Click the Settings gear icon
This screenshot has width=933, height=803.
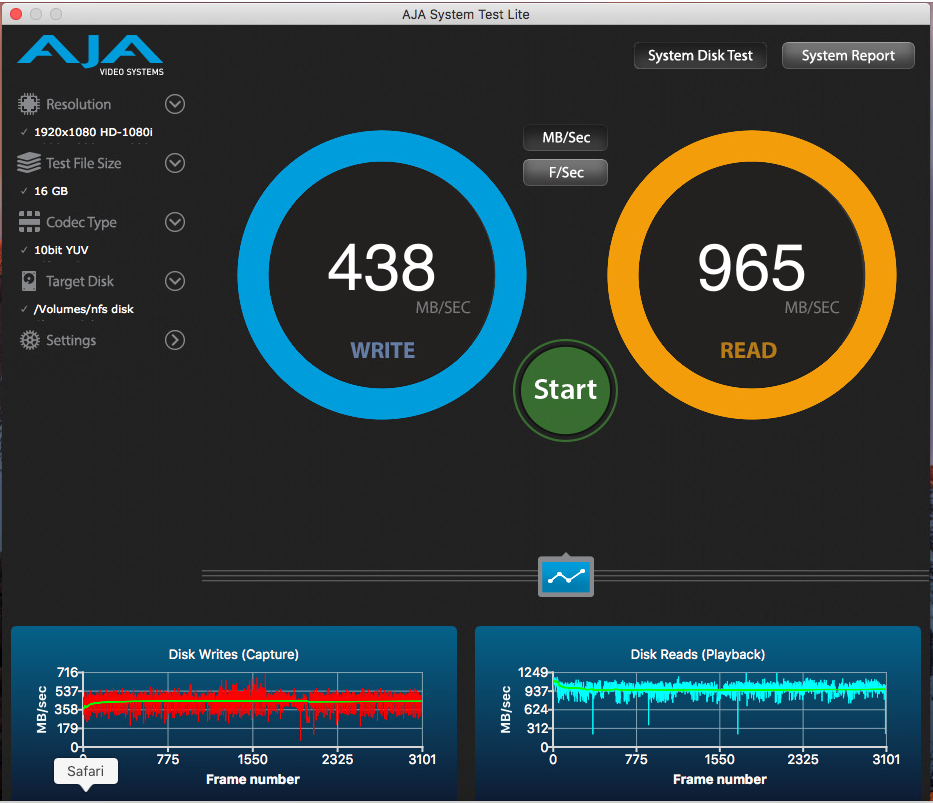[29, 340]
